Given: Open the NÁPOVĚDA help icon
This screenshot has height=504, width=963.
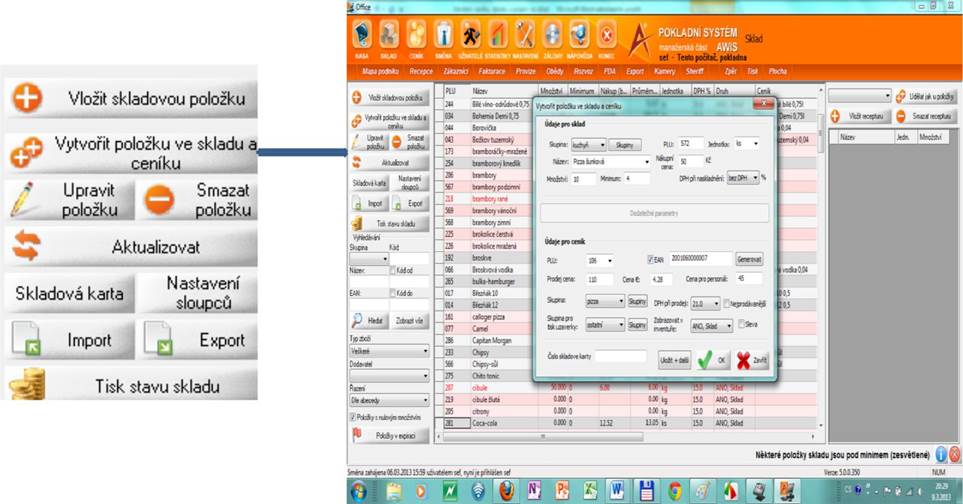Looking at the screenshot, I should coord(579,35).
